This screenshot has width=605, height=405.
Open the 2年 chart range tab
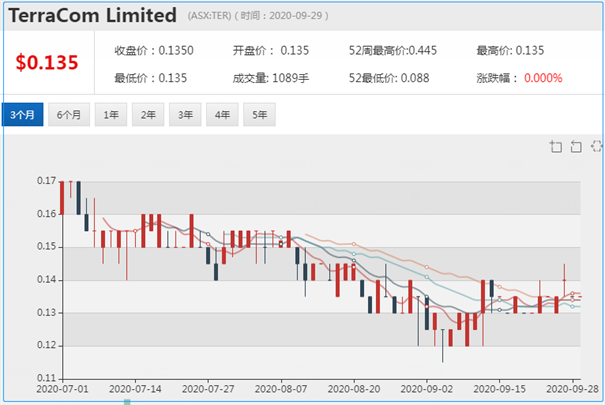148,115
